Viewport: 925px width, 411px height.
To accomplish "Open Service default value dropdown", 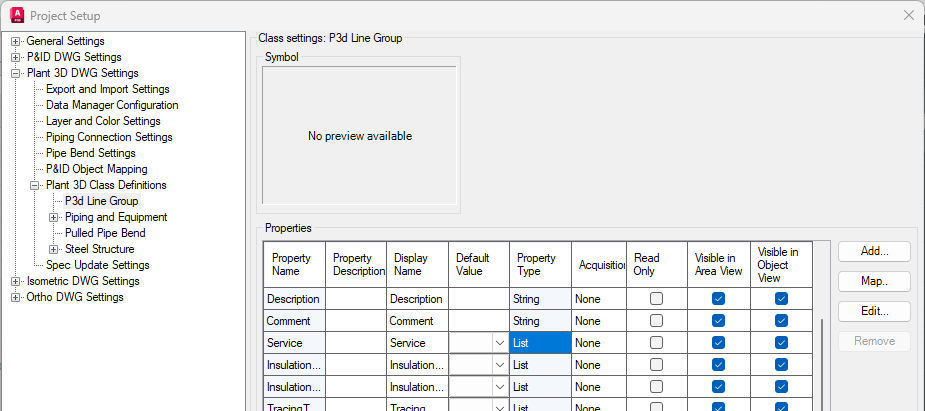I will (x=500, y=343).
